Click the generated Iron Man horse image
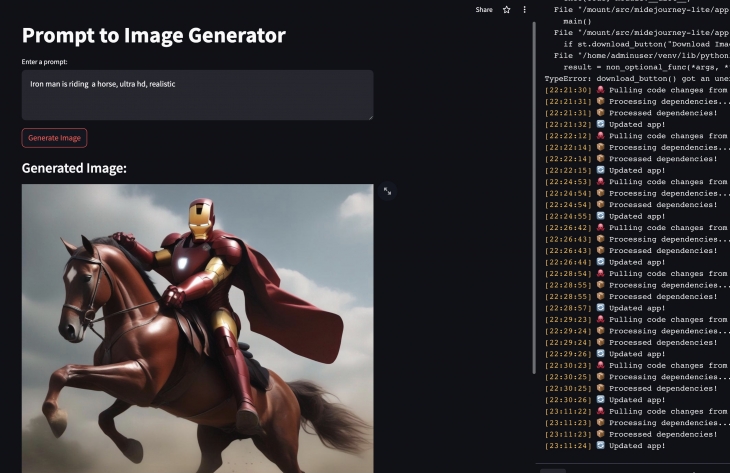Viewport: 730px width, 473px height. (197, 328)
